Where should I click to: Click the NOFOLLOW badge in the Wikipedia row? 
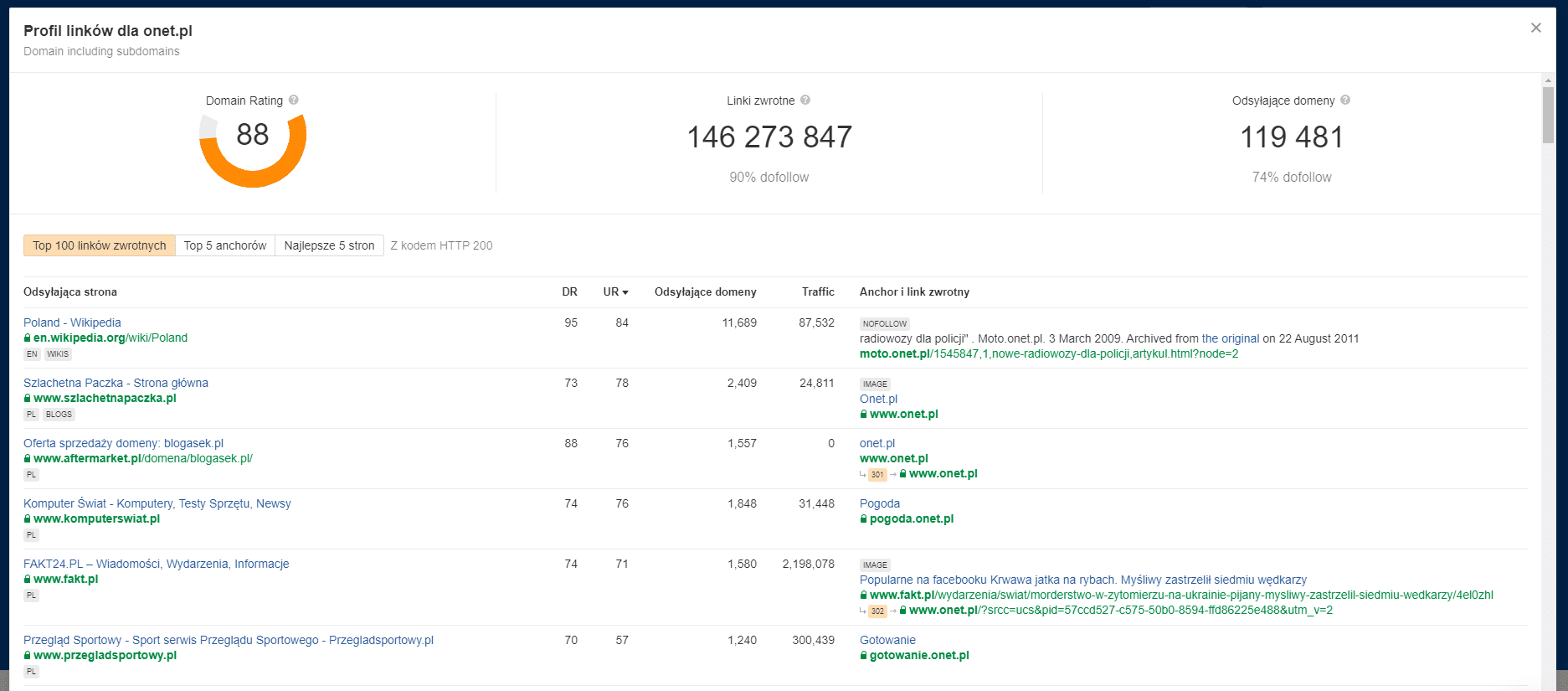[x=885, y=323]
